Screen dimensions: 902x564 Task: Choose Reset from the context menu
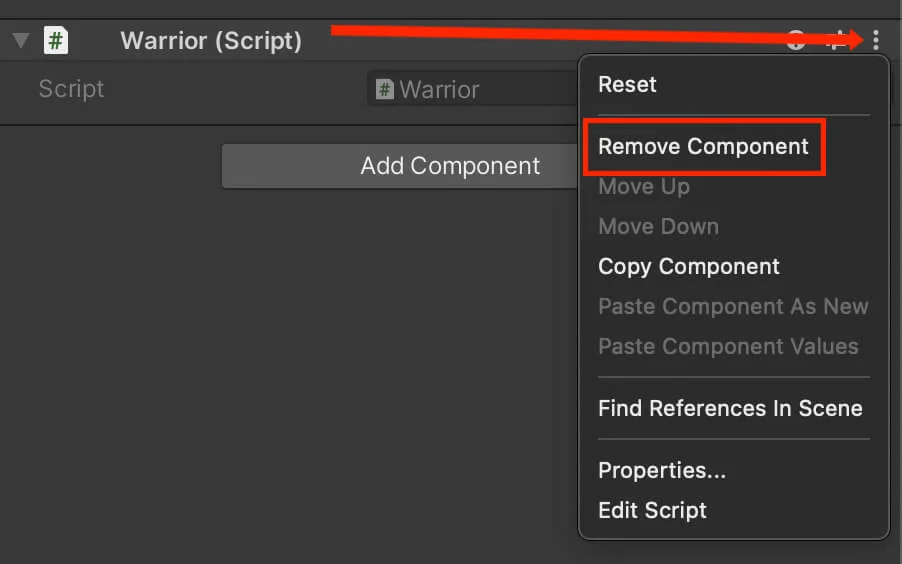tap(627, 84)
